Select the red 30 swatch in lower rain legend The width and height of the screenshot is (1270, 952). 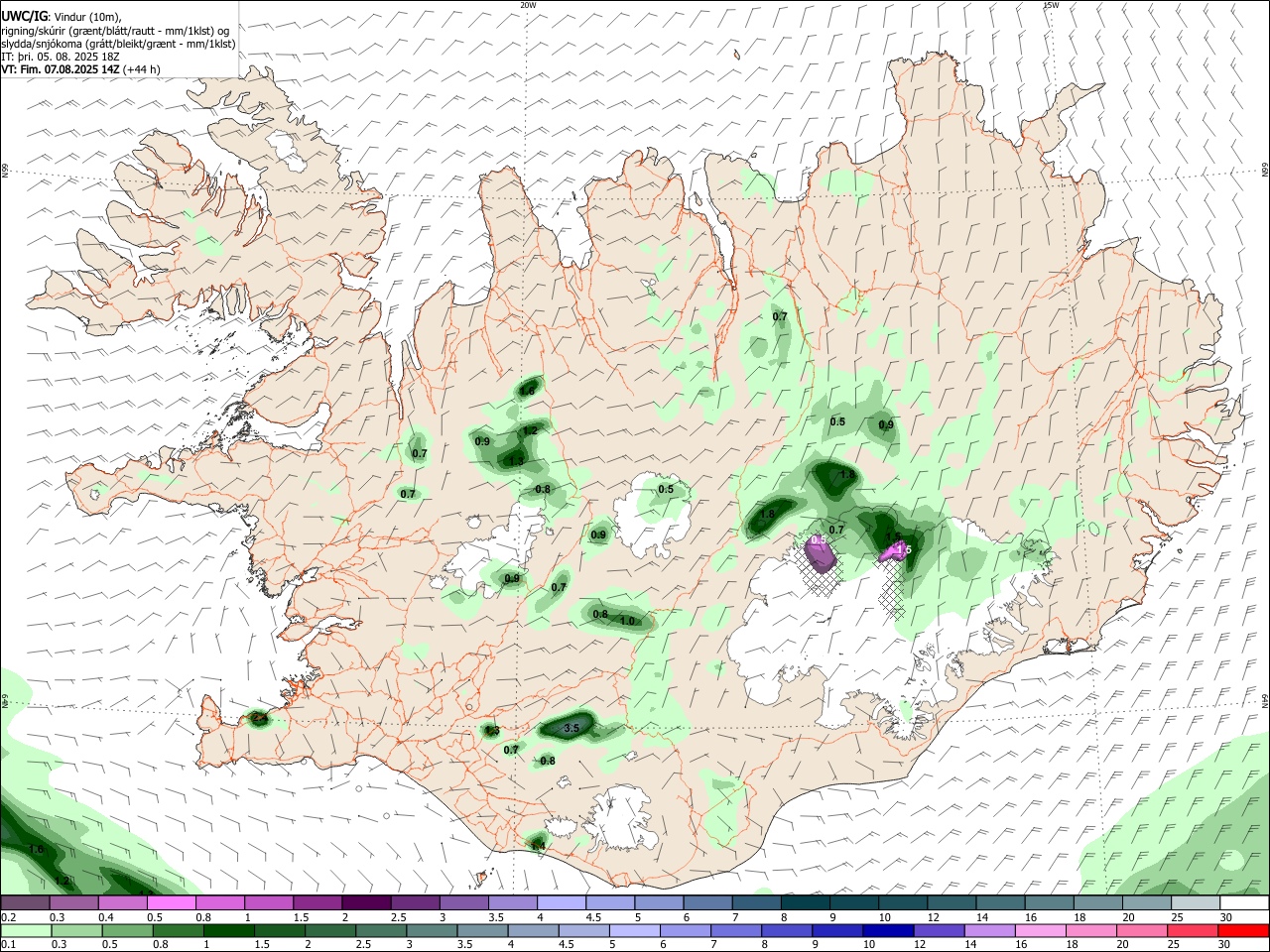point(1242,931)
